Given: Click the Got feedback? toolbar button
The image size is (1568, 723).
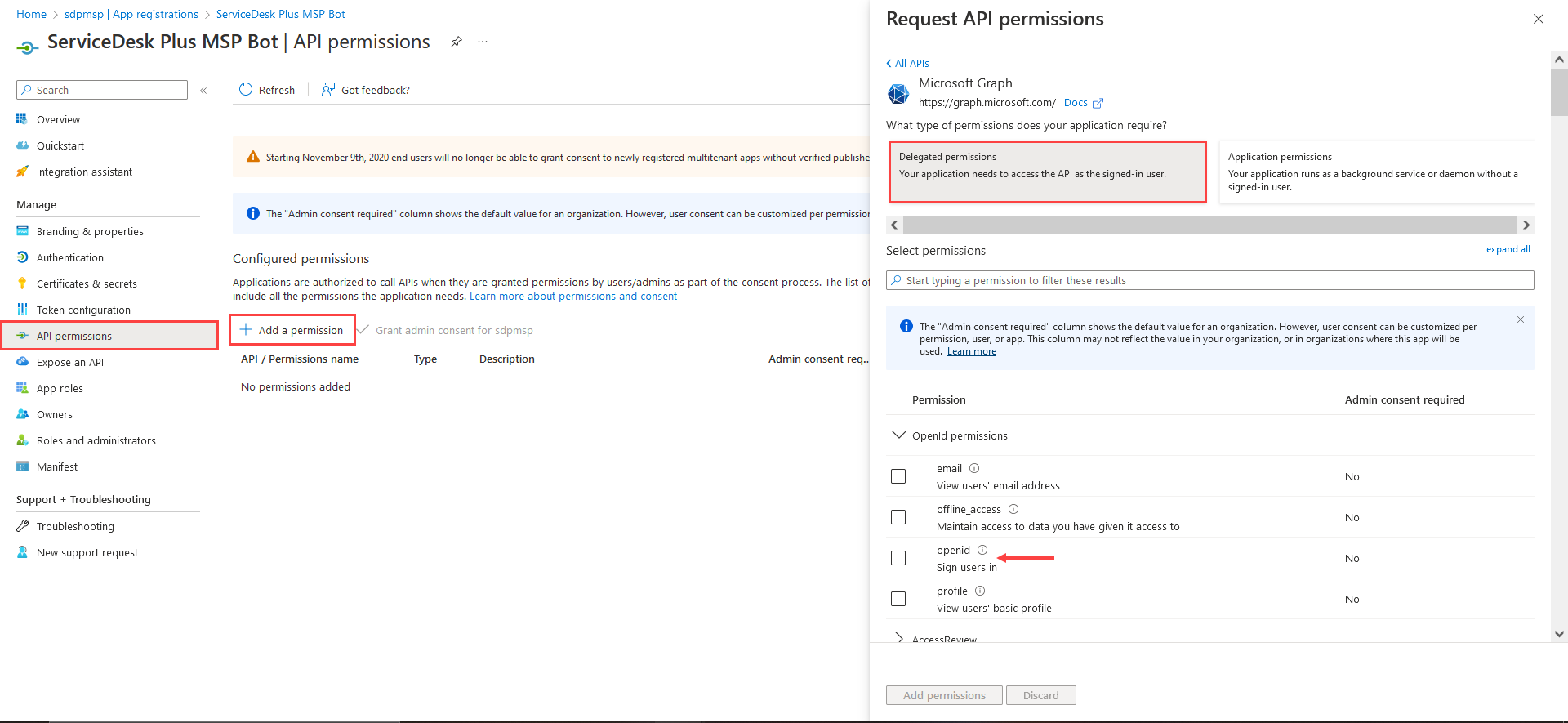Looking at the screenshot, I should 366,90.
